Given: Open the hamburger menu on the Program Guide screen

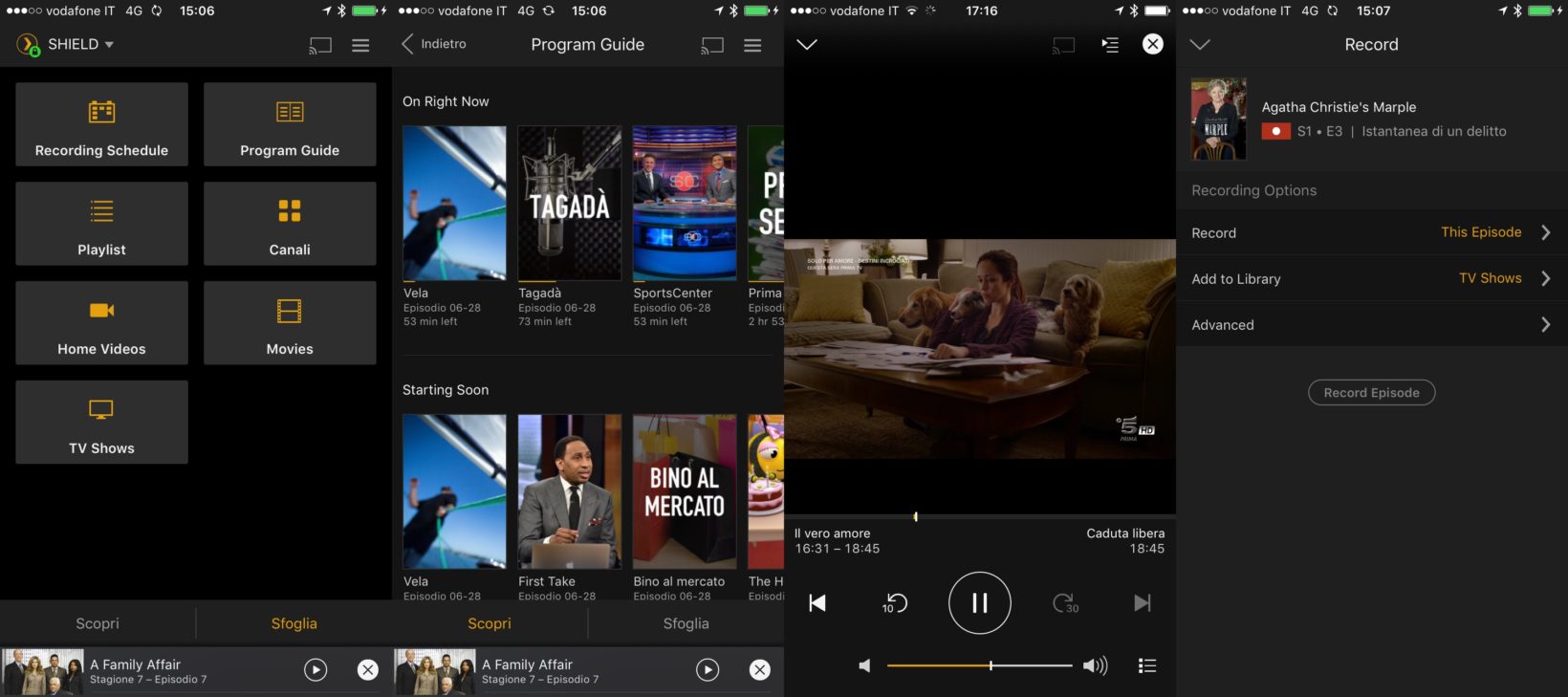Looking at the screenshot, I should [x=752, y=45].
